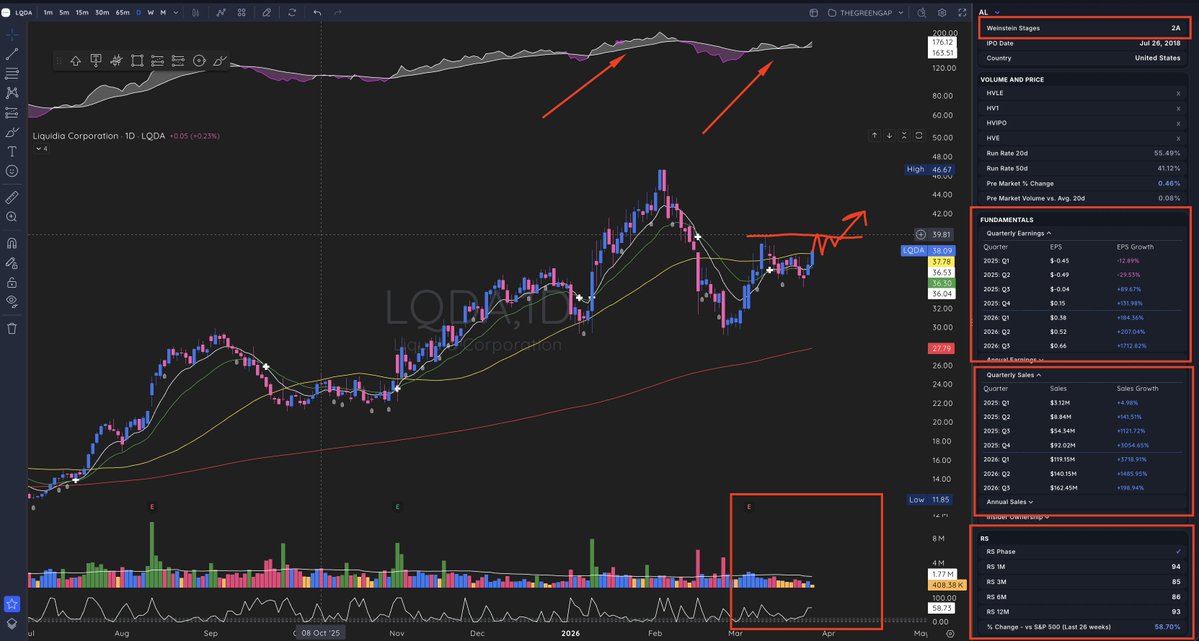The width and height of the screenshot is (1199, 641).
Task: Click the Weinstein Stages row
Action: (x=1084, y=28)
